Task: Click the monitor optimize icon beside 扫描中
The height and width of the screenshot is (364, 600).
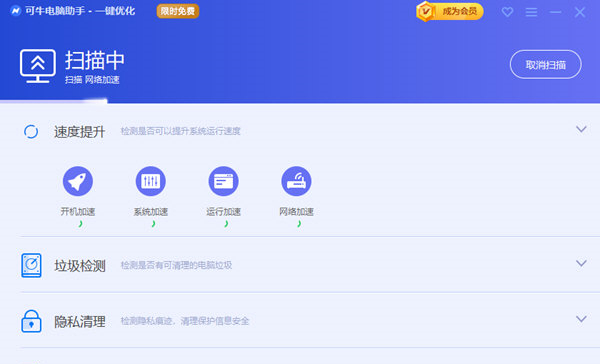Action: point(38,66)
